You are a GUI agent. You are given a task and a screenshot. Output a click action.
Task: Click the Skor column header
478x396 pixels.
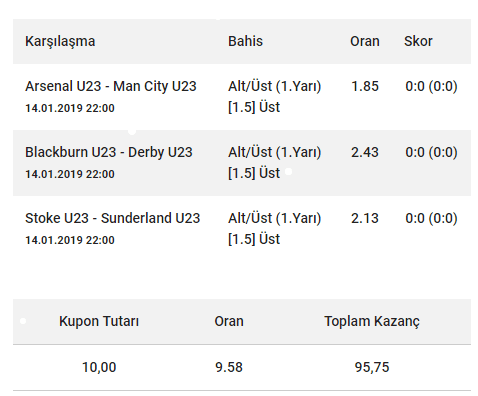(x=418, y=41)
